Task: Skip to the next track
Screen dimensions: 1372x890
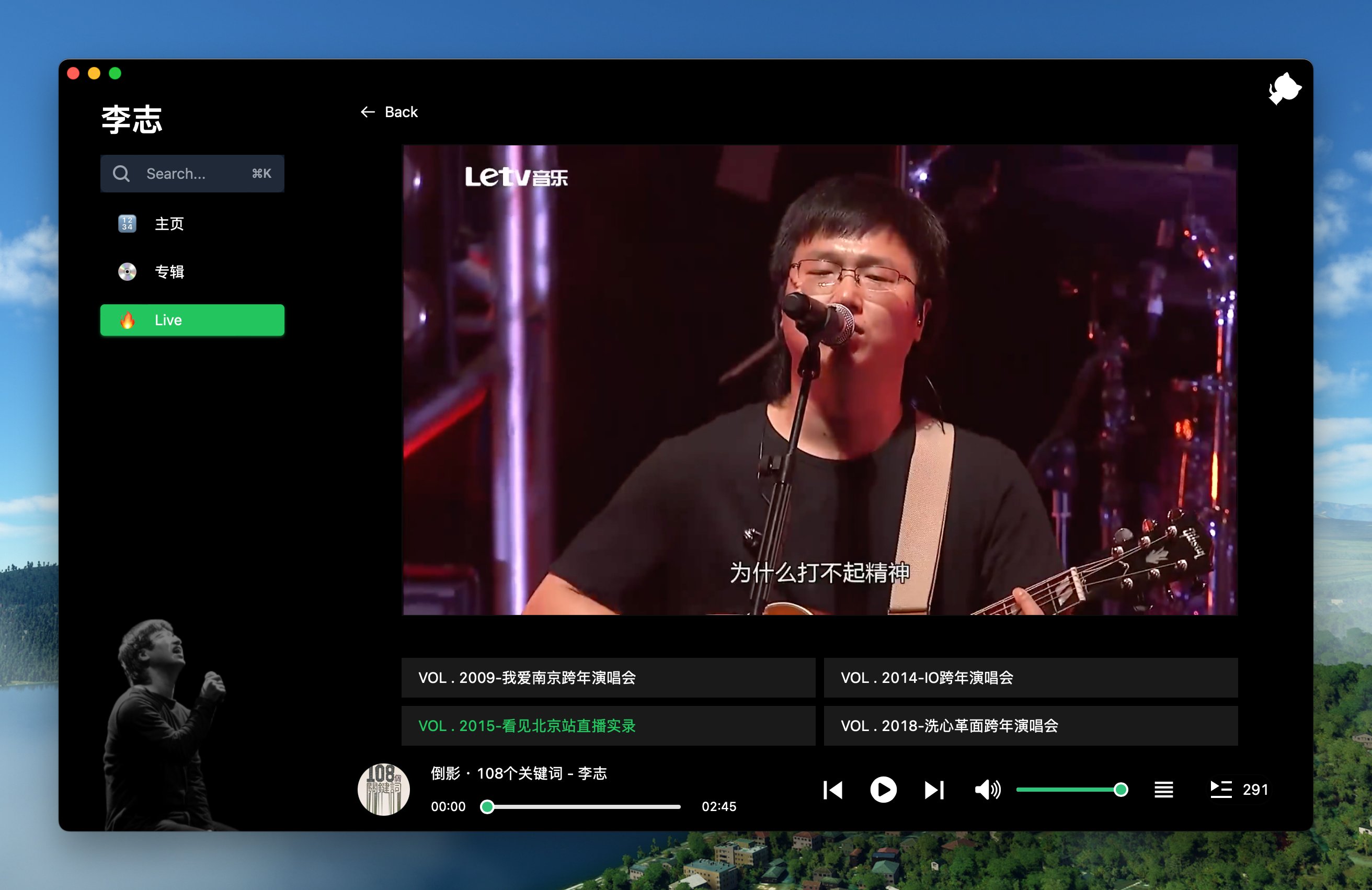Action: (x=934, y=790)
